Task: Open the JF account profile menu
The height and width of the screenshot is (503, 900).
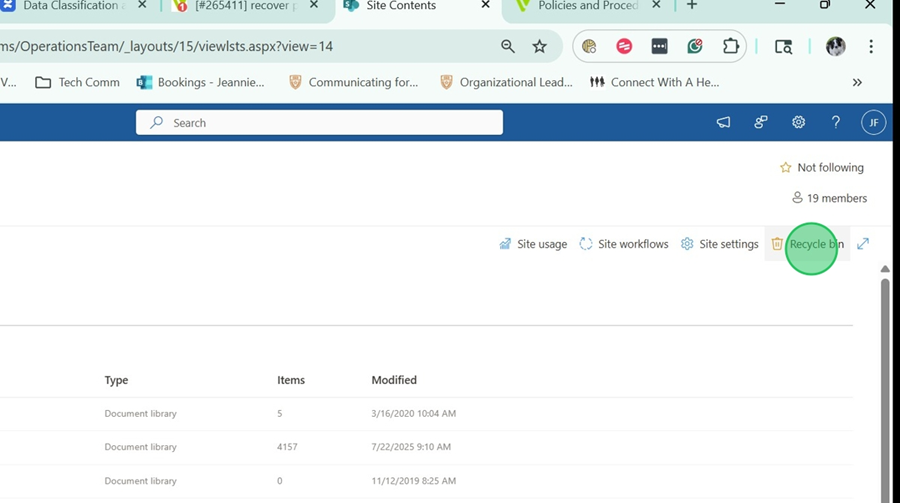Action: coord(873,122)
